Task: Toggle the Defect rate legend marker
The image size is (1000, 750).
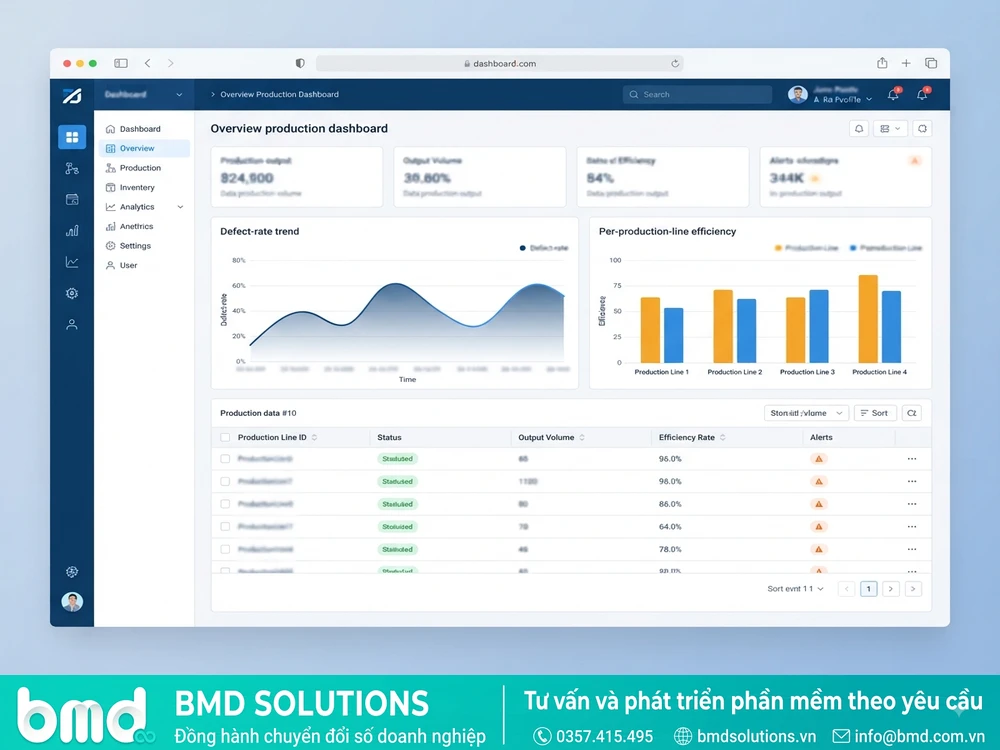Action: 522,248
